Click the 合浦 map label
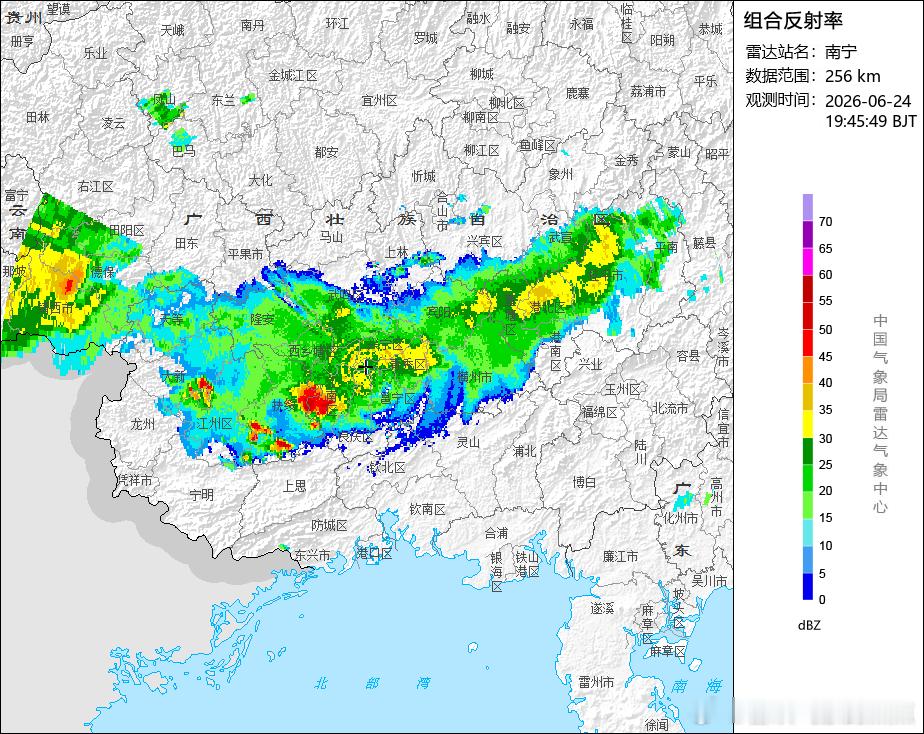Image resolution: width=924 pixels, height=734 pixels. coord(496,533)
